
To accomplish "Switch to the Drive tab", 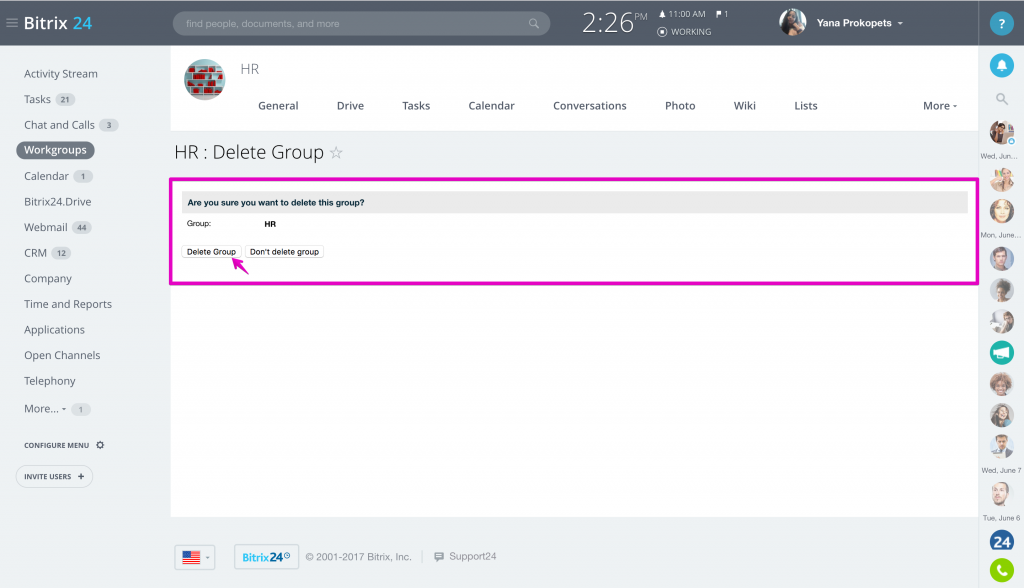I will click(350, 106).
